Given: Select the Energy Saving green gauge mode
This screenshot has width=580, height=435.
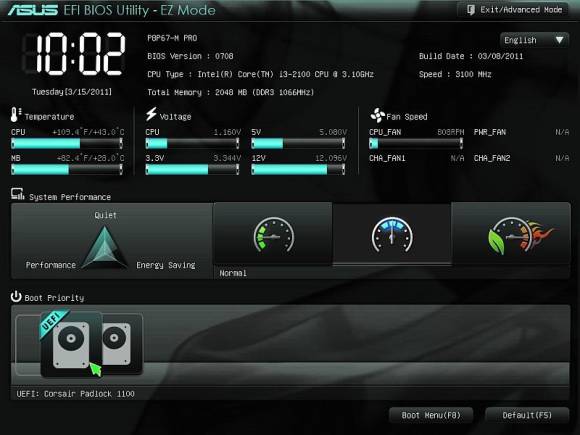Looking at the screenshot, I should pyautogui.click(x=273, y=235).
